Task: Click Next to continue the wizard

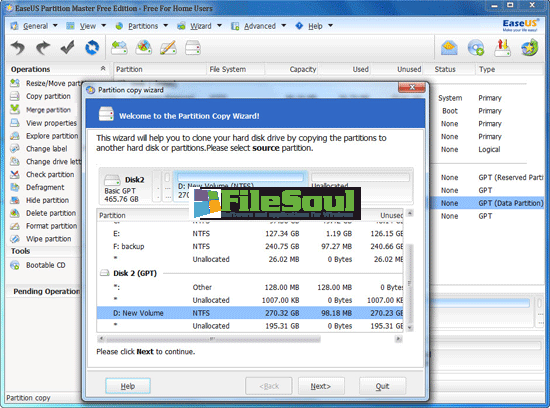Action: pyautogui.click(x=321, y=386)
